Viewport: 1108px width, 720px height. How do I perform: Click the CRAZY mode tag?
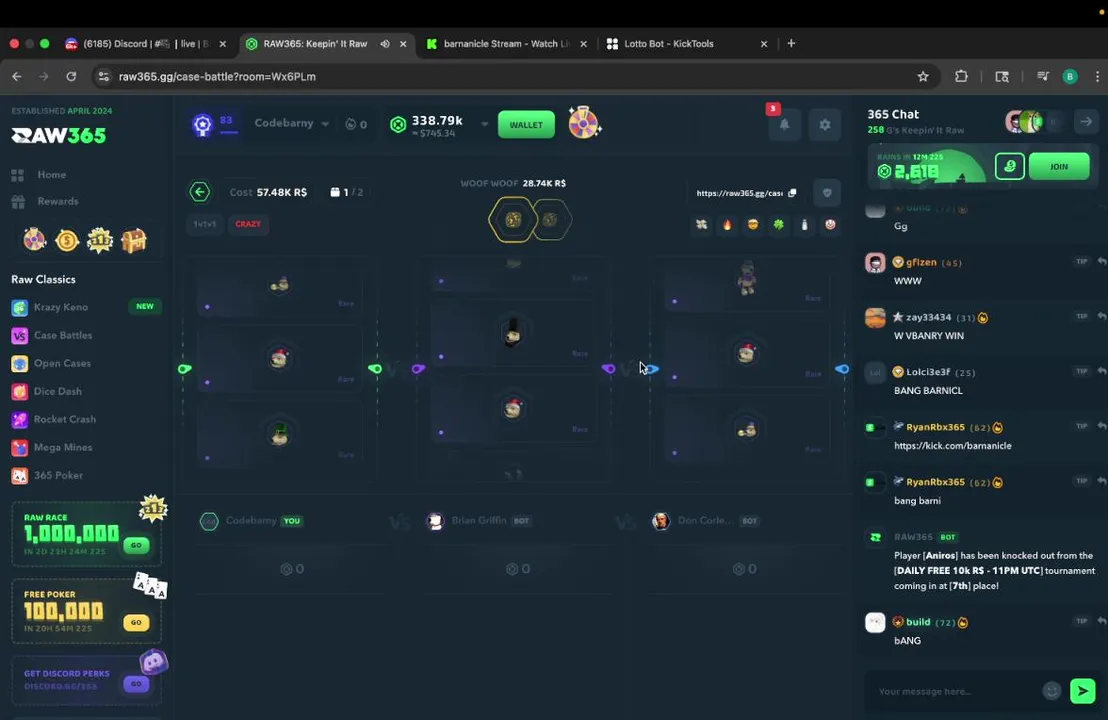[x=248, y=224]
